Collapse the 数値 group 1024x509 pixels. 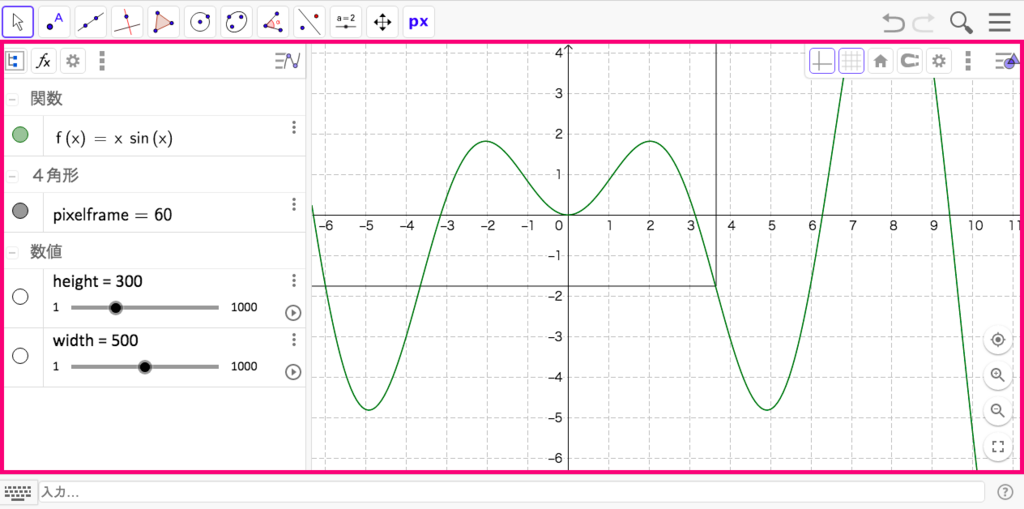13,252
